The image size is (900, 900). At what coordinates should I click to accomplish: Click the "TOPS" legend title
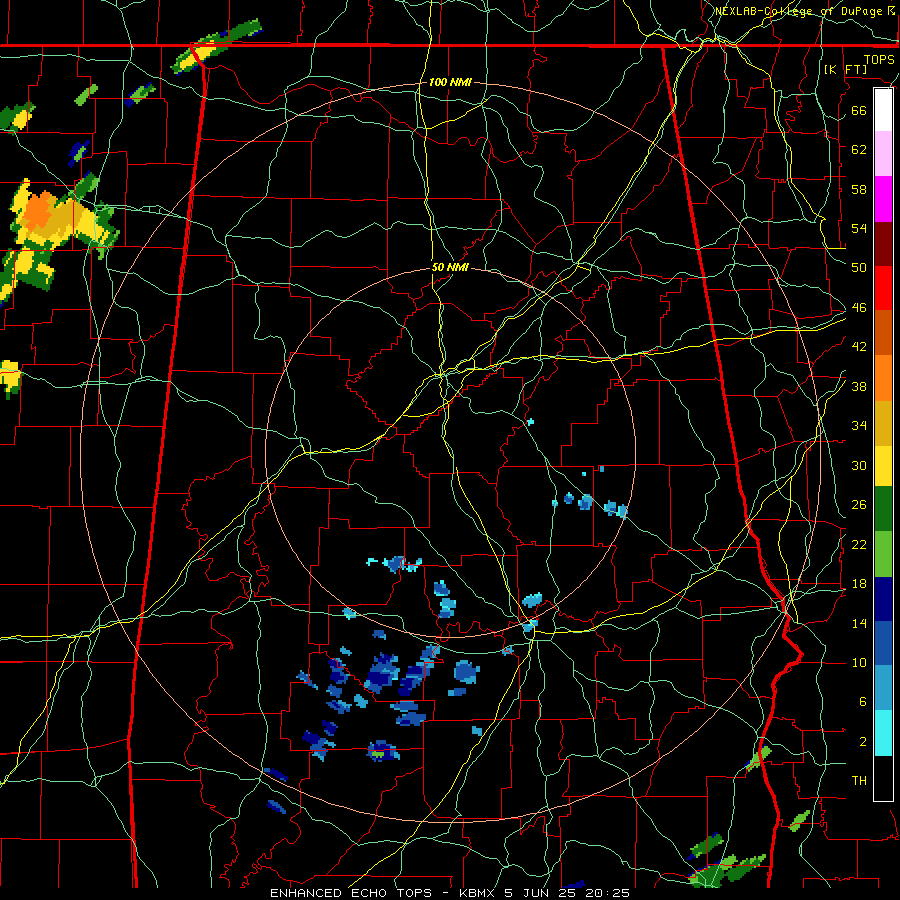click(879, 60)
